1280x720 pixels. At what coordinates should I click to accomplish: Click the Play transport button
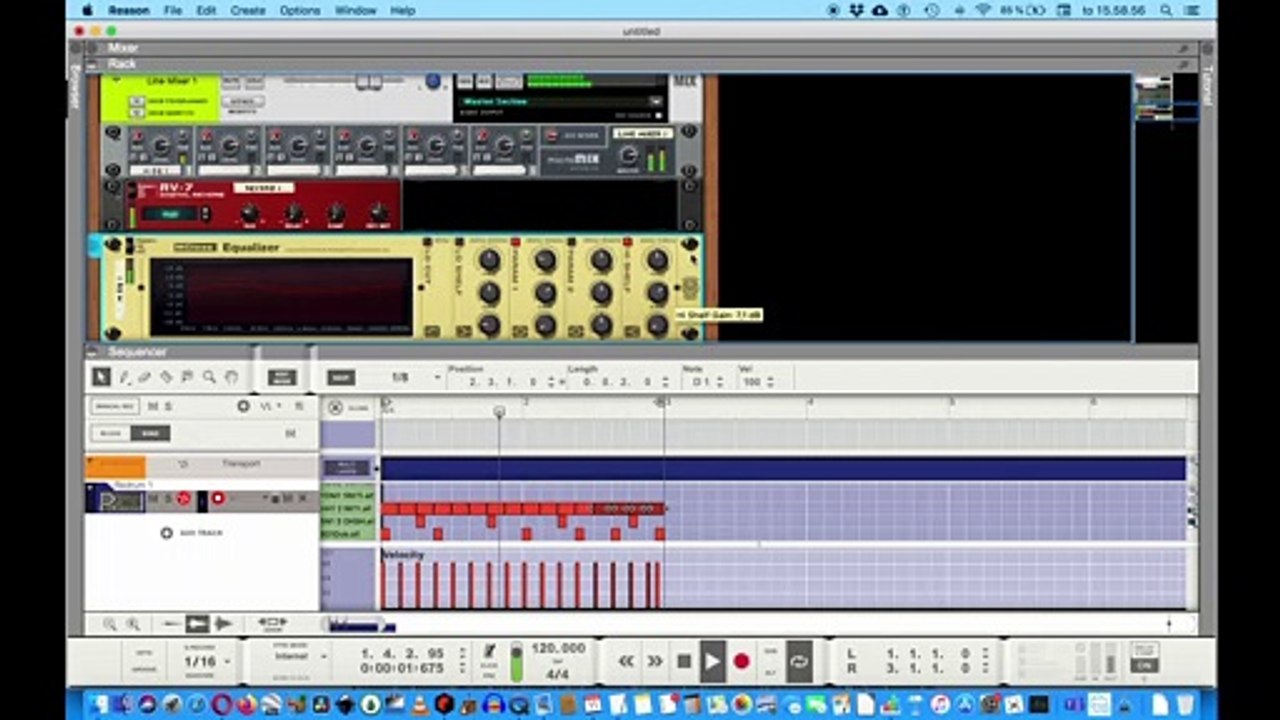click(712, 661)
